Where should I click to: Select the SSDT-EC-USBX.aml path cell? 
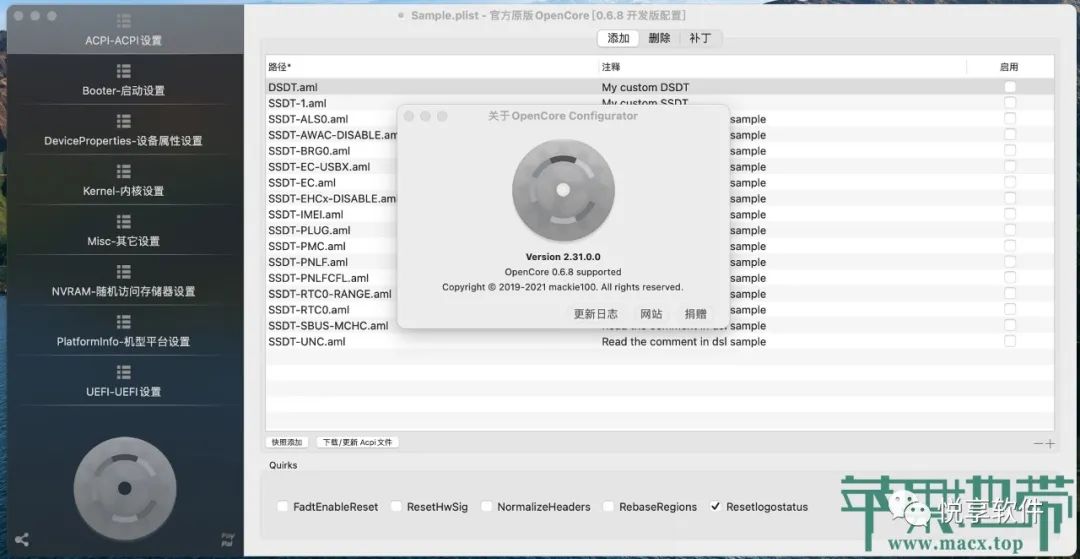(319, 167)
